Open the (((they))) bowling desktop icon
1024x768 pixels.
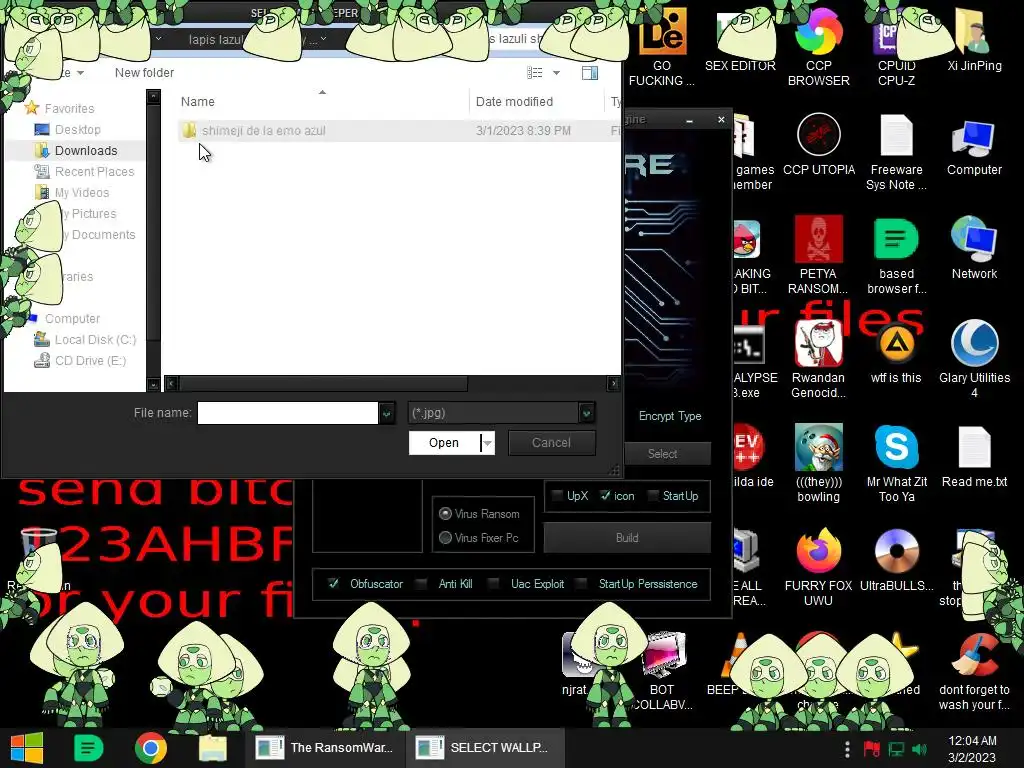(x=818, y=463)
